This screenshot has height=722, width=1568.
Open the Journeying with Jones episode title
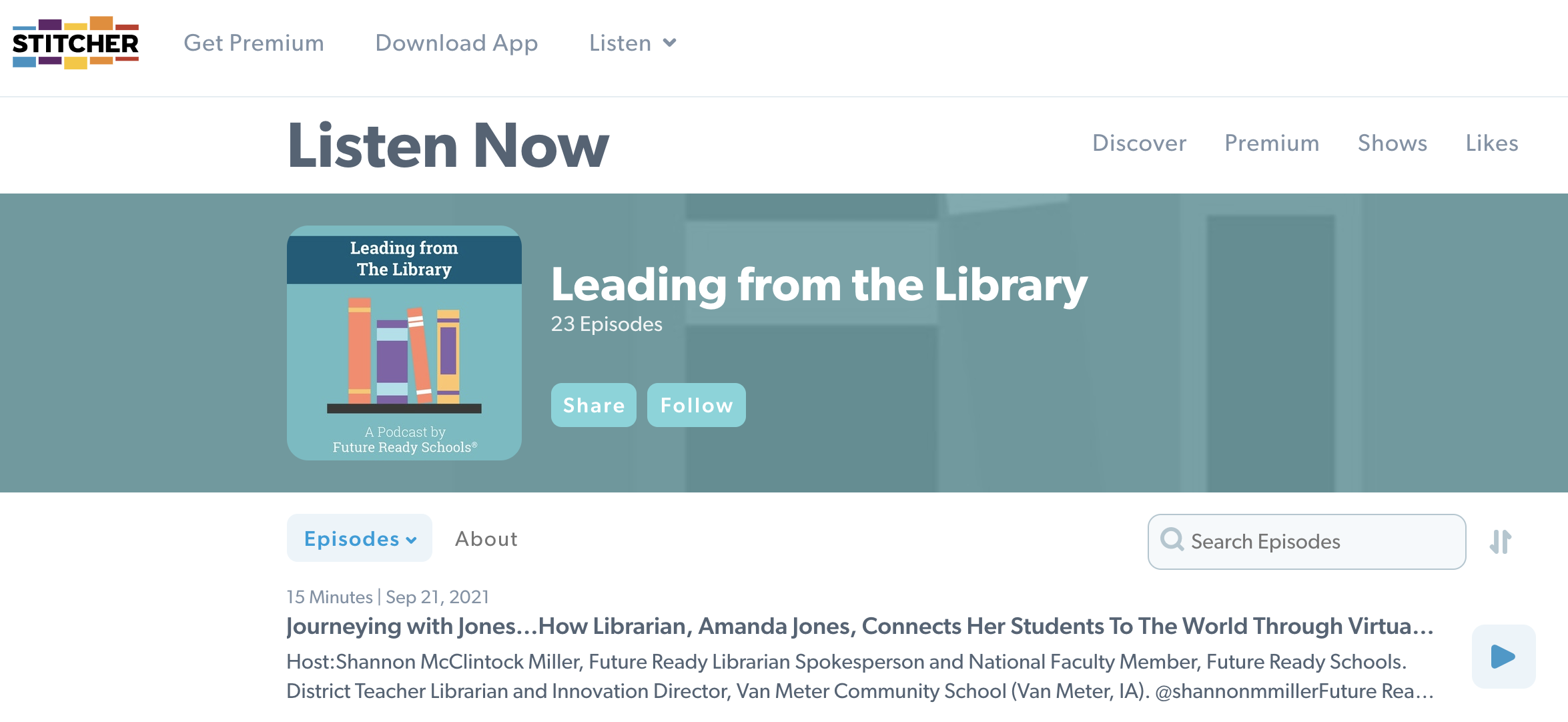click(x=859, y=626)
